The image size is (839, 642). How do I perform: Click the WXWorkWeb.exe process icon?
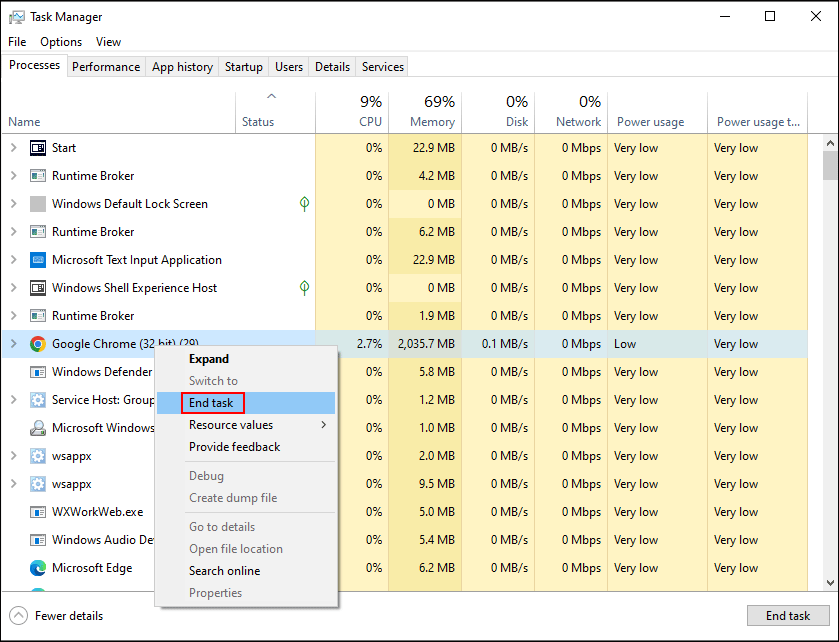point(38,512)
